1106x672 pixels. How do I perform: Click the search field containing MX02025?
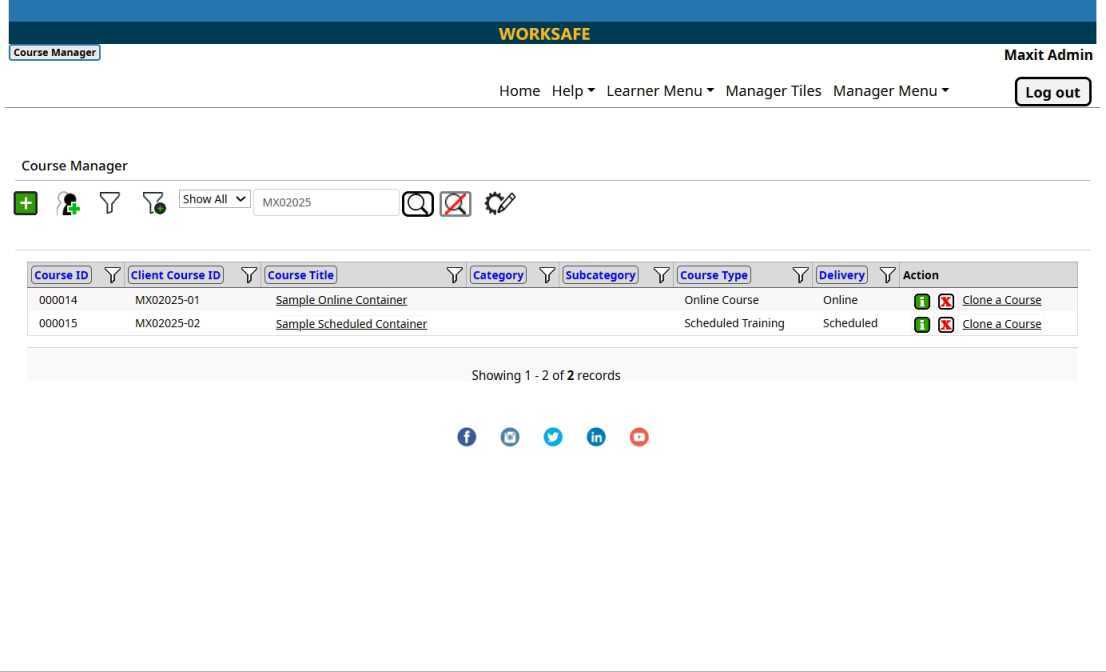(x=325, y=202)
